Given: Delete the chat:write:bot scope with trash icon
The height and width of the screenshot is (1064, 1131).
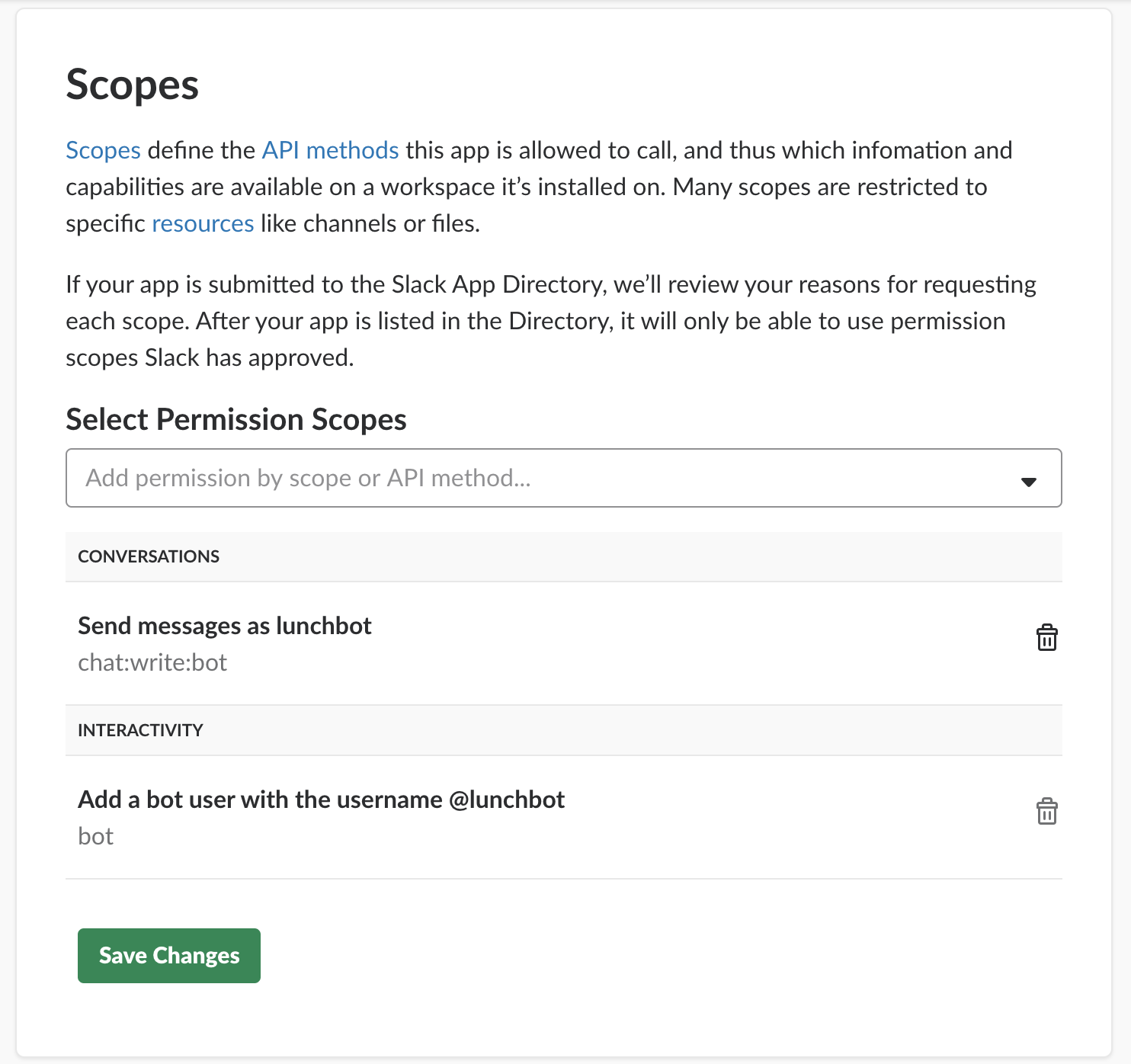Looking at the screenshot, I should pyautogui.click(x=1046, y=637).
